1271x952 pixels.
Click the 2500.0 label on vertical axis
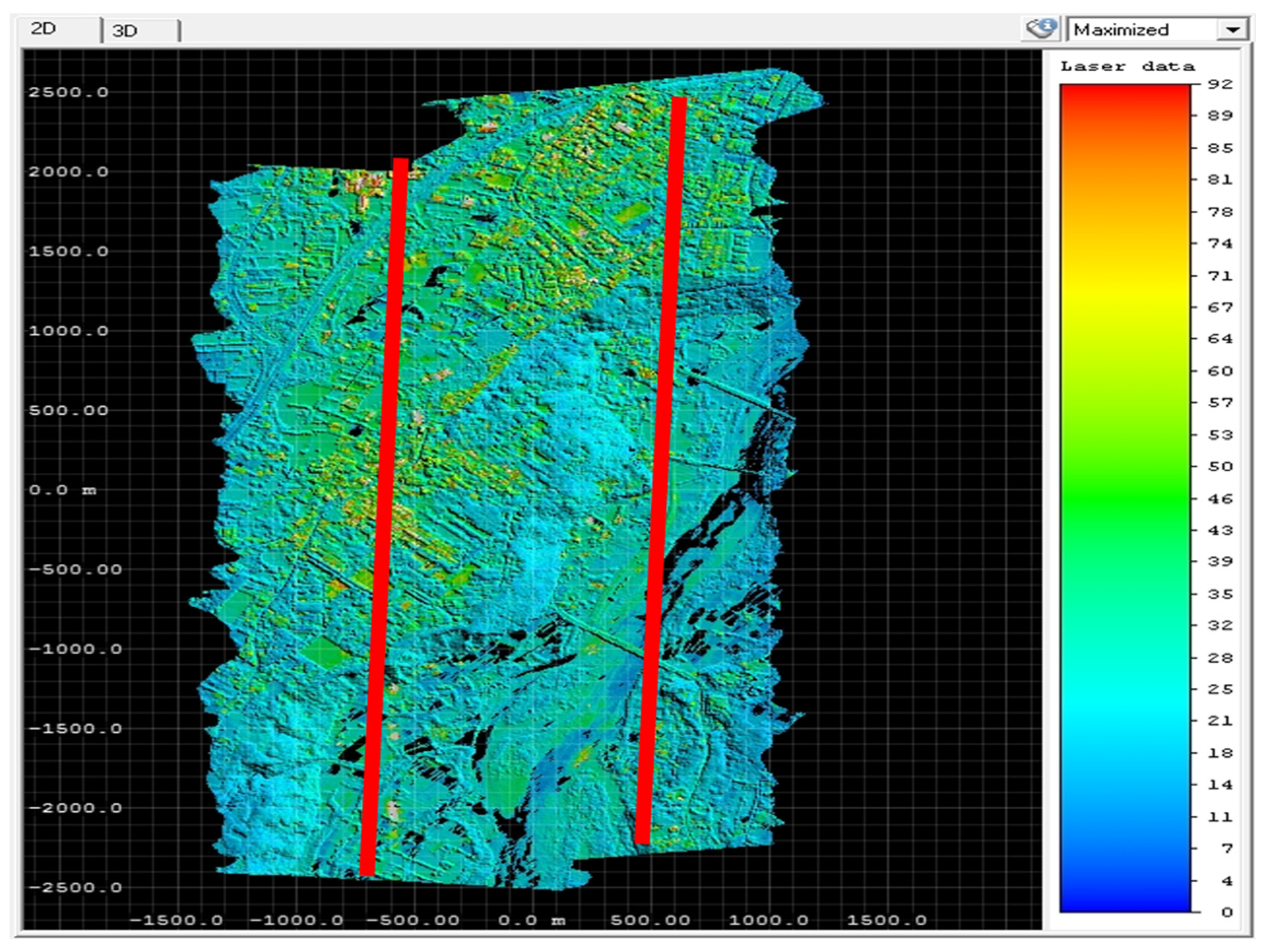[68, 92]
